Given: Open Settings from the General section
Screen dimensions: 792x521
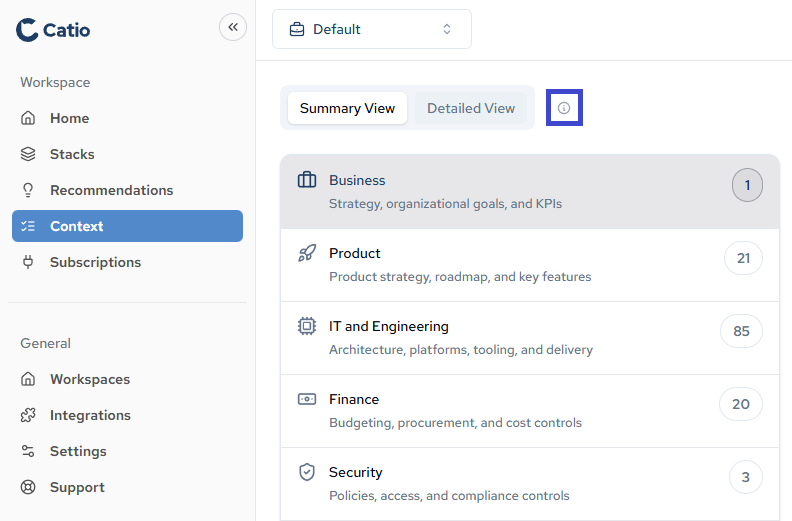Looking at the screenshot, I should (78, 451).
